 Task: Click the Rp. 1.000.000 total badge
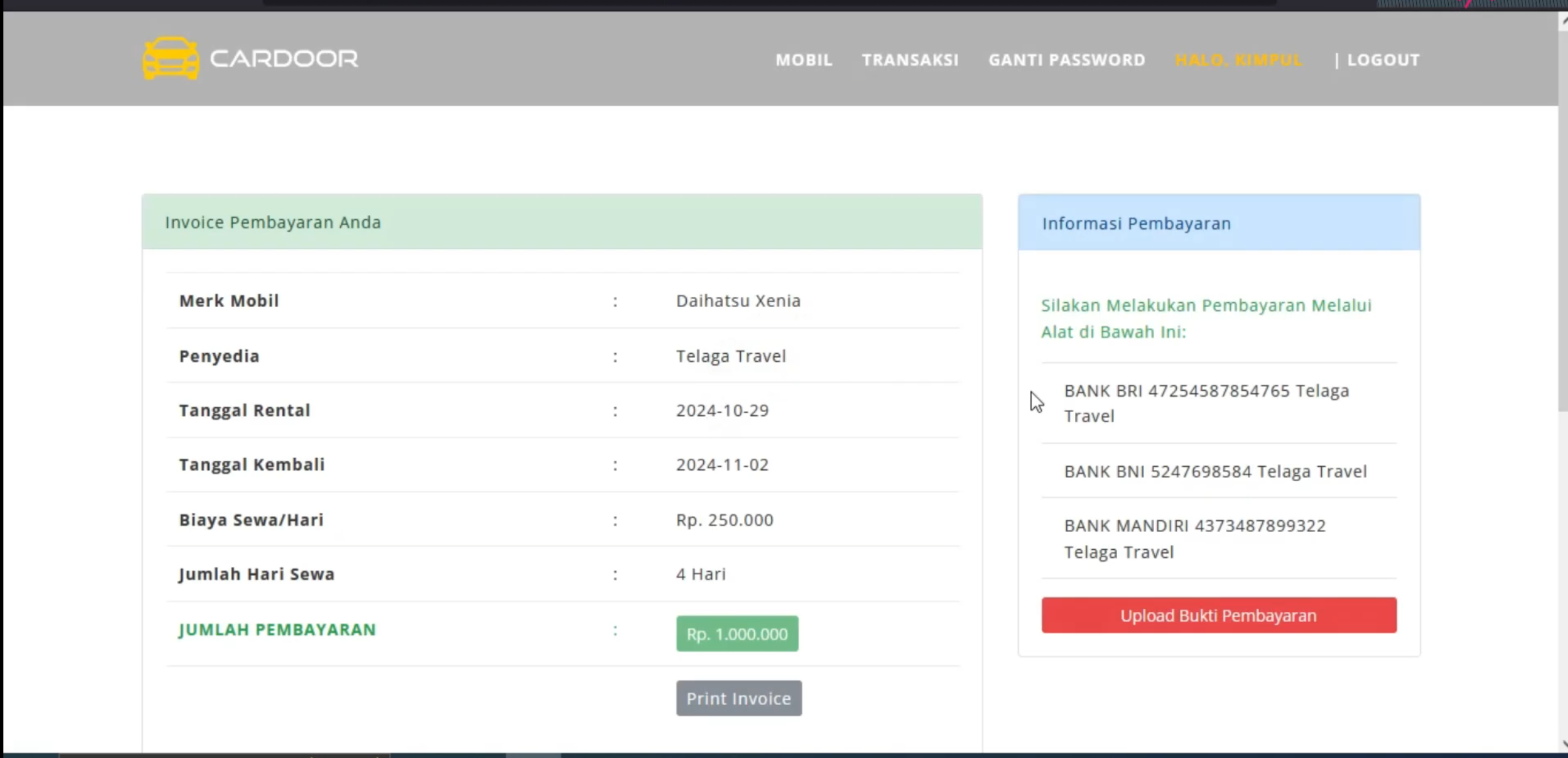tap(737, 633)
